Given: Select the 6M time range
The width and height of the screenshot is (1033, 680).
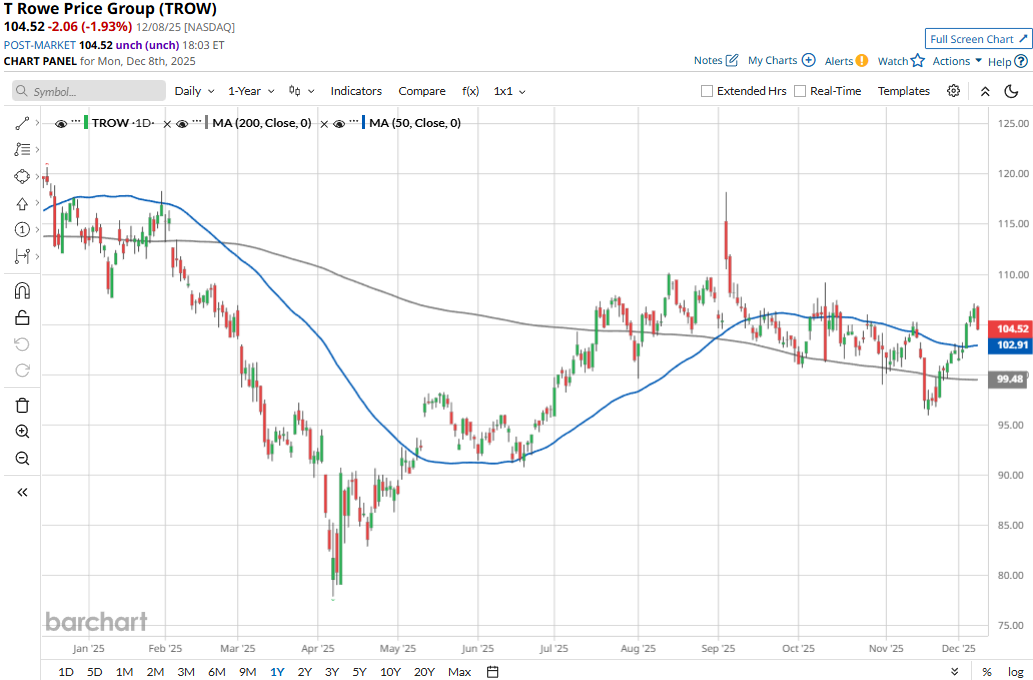Looking at the screenshot, I should click(x=216, y=672).
